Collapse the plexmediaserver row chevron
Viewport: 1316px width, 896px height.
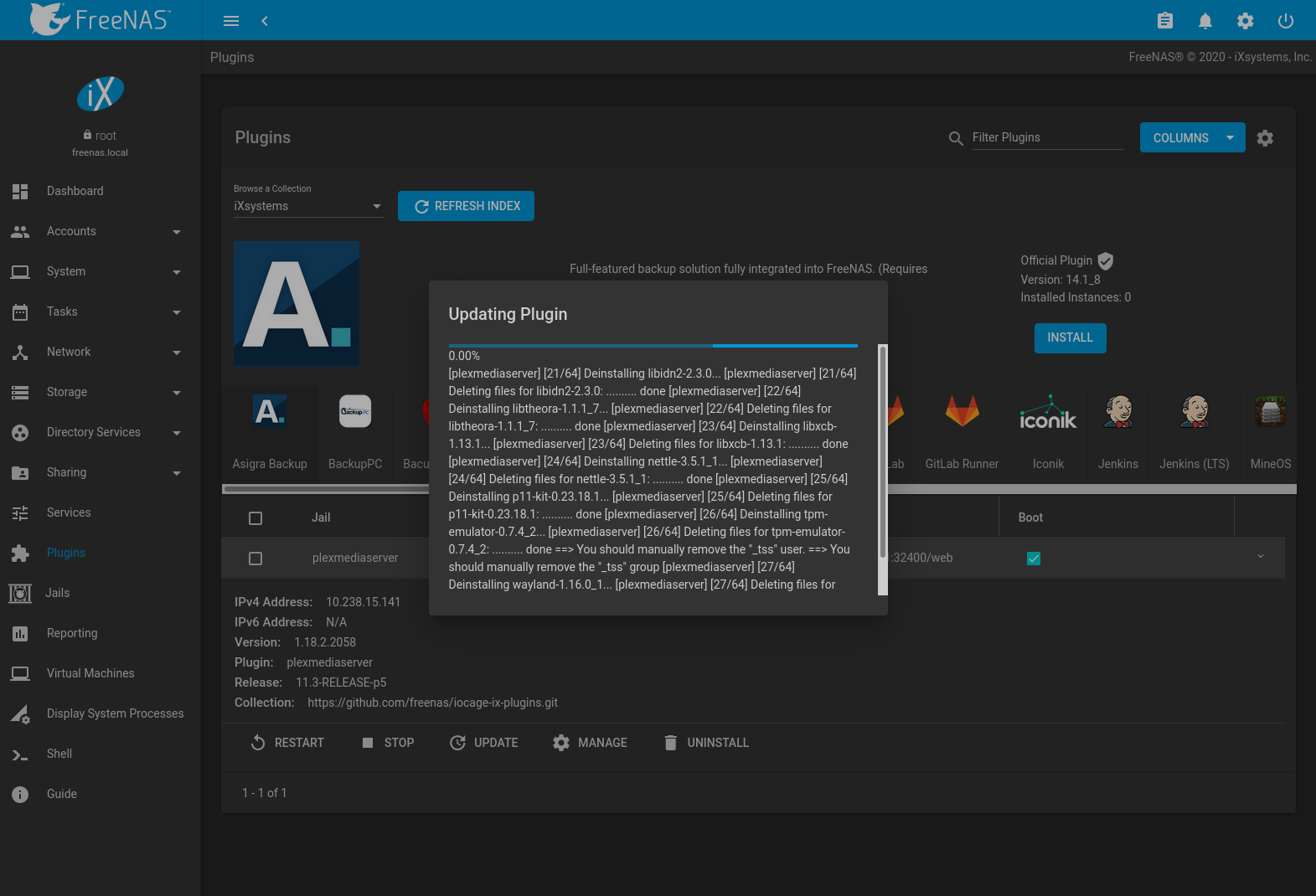1260,557
